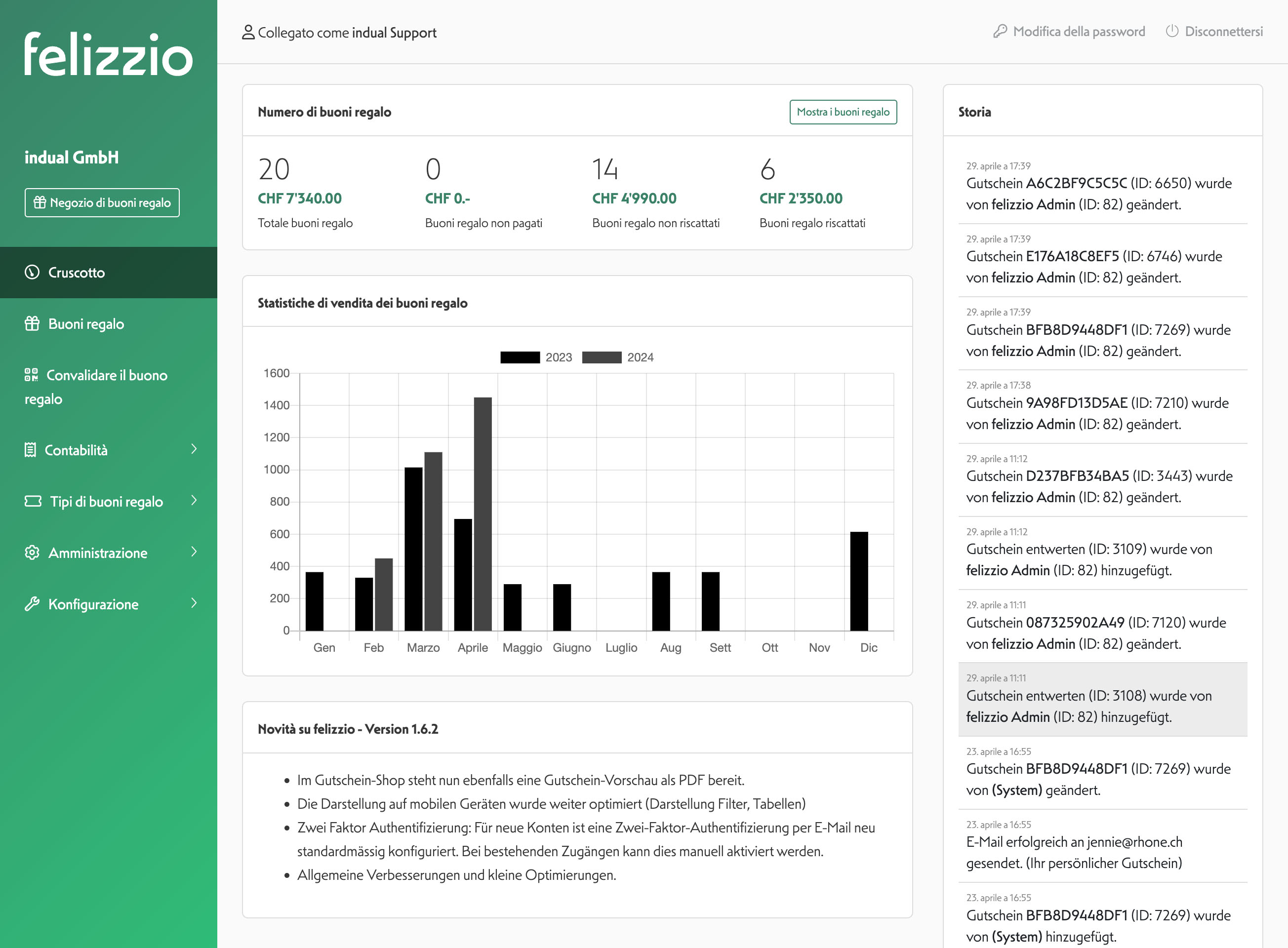Click the receipt icon beside Contabilità
1288x948 pixels.
click(31, 450)
